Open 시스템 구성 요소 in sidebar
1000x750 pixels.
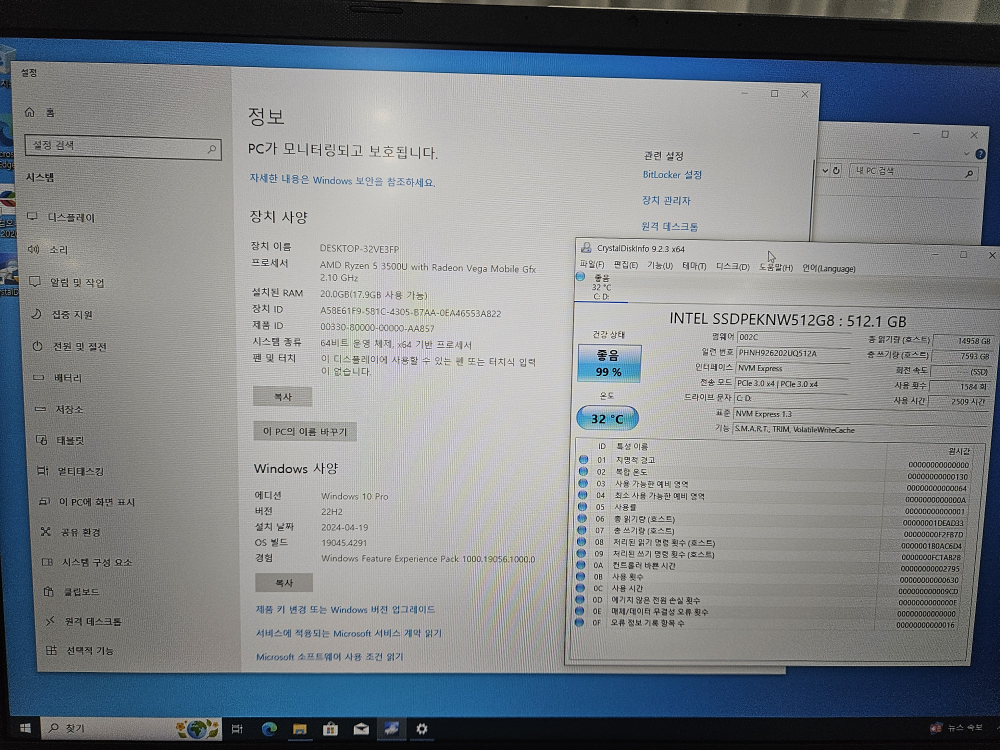tap(87, 562)
